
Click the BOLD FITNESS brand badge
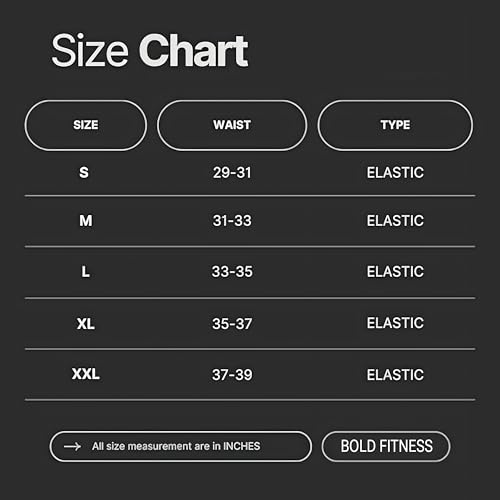point(386,446)
